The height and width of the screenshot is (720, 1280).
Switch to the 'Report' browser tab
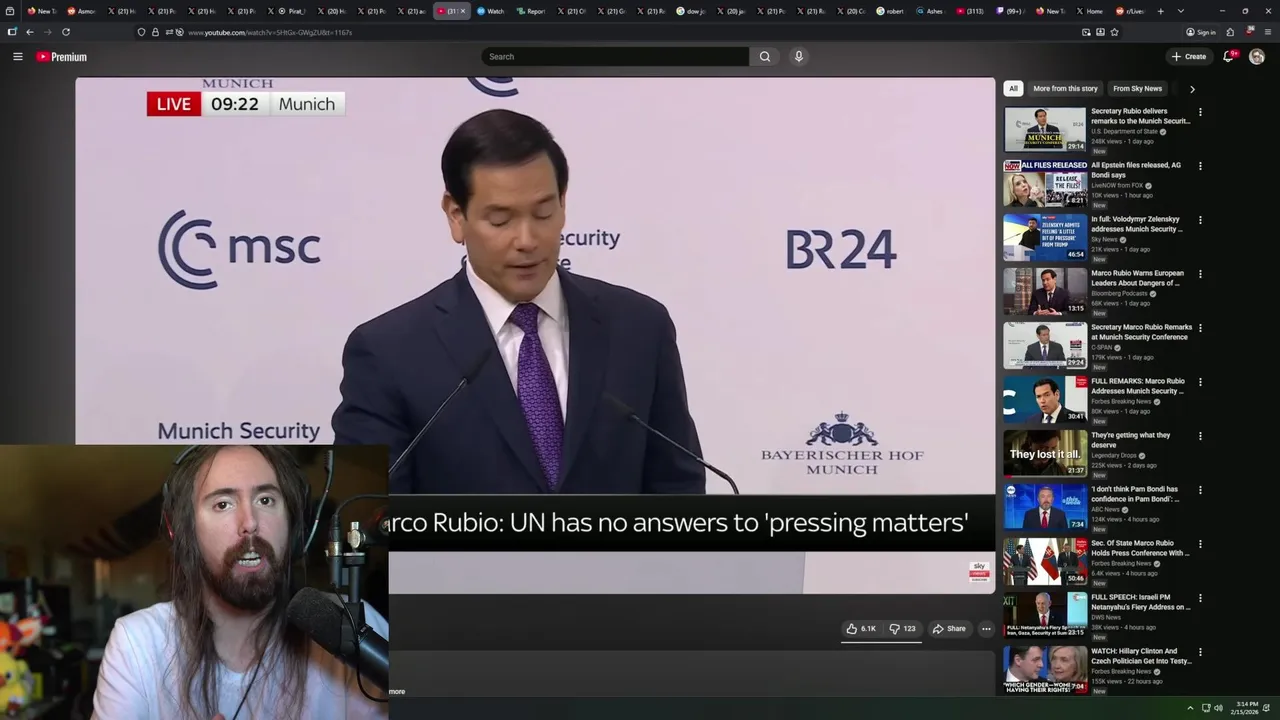tap(530, 11)
